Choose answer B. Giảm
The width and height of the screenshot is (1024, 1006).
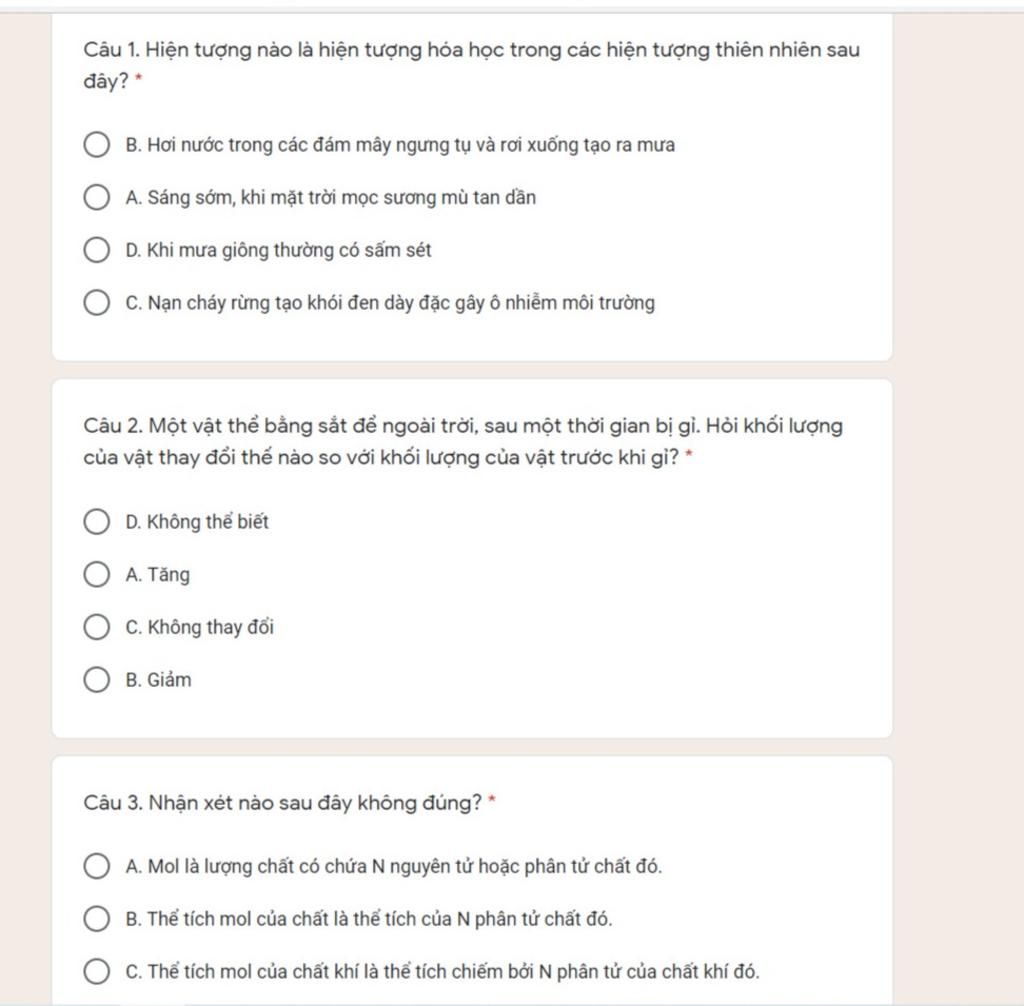[x=97, y=679]
